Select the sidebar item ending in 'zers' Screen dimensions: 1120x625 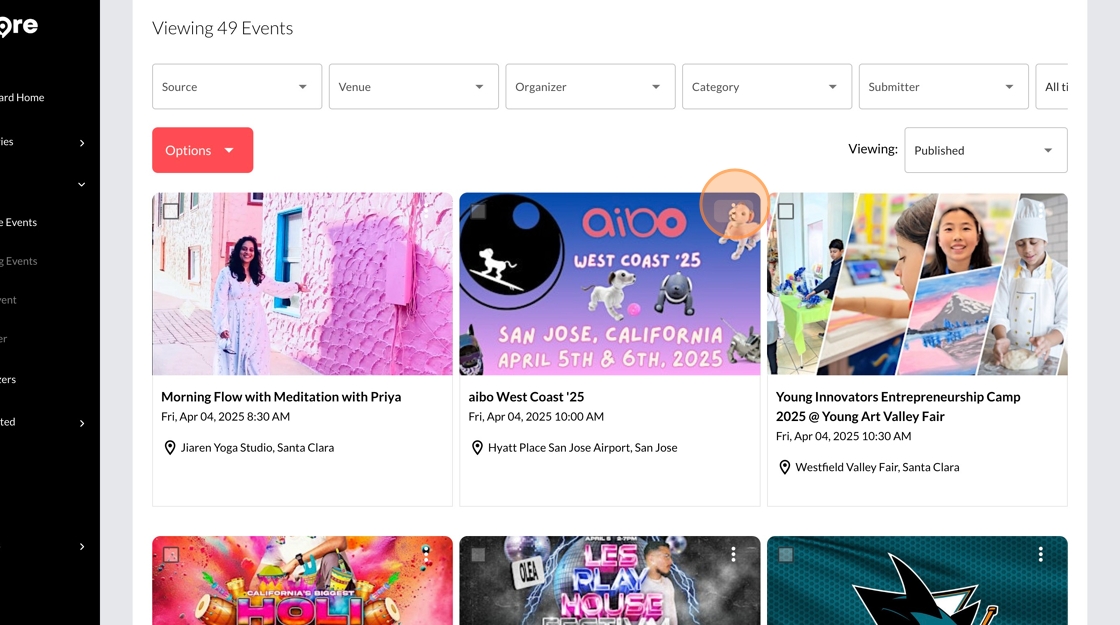point(8,379)
